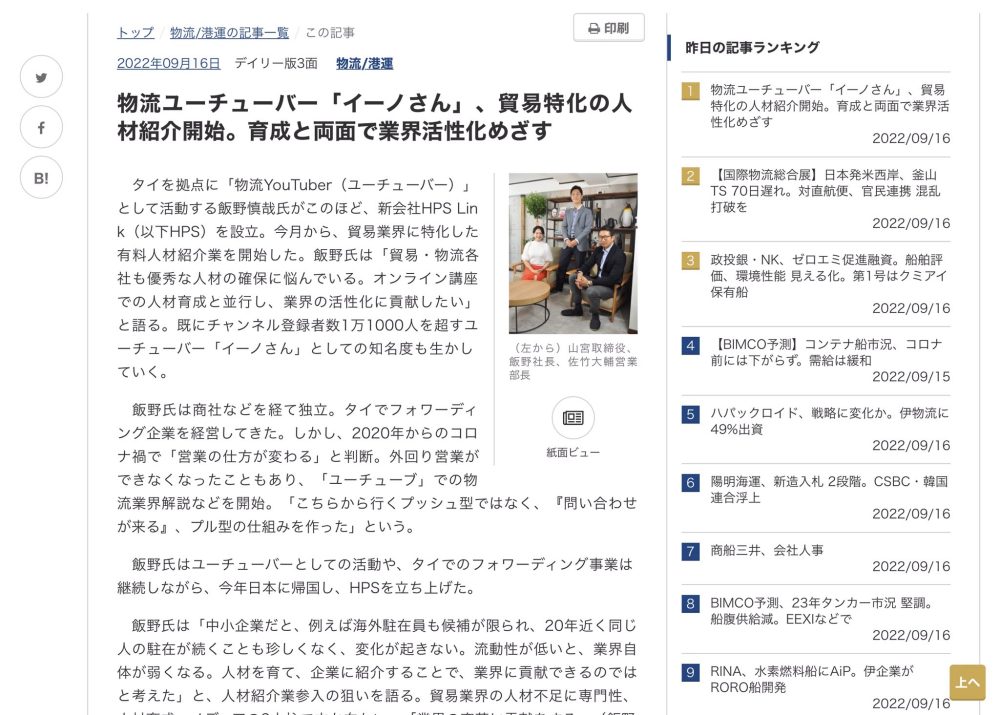Image resolution: width=1000 pixels, height=715 pixels.
Task: Select the 2022年09月16日 date link
Action: pyautogui.click(x=168, y=63)
